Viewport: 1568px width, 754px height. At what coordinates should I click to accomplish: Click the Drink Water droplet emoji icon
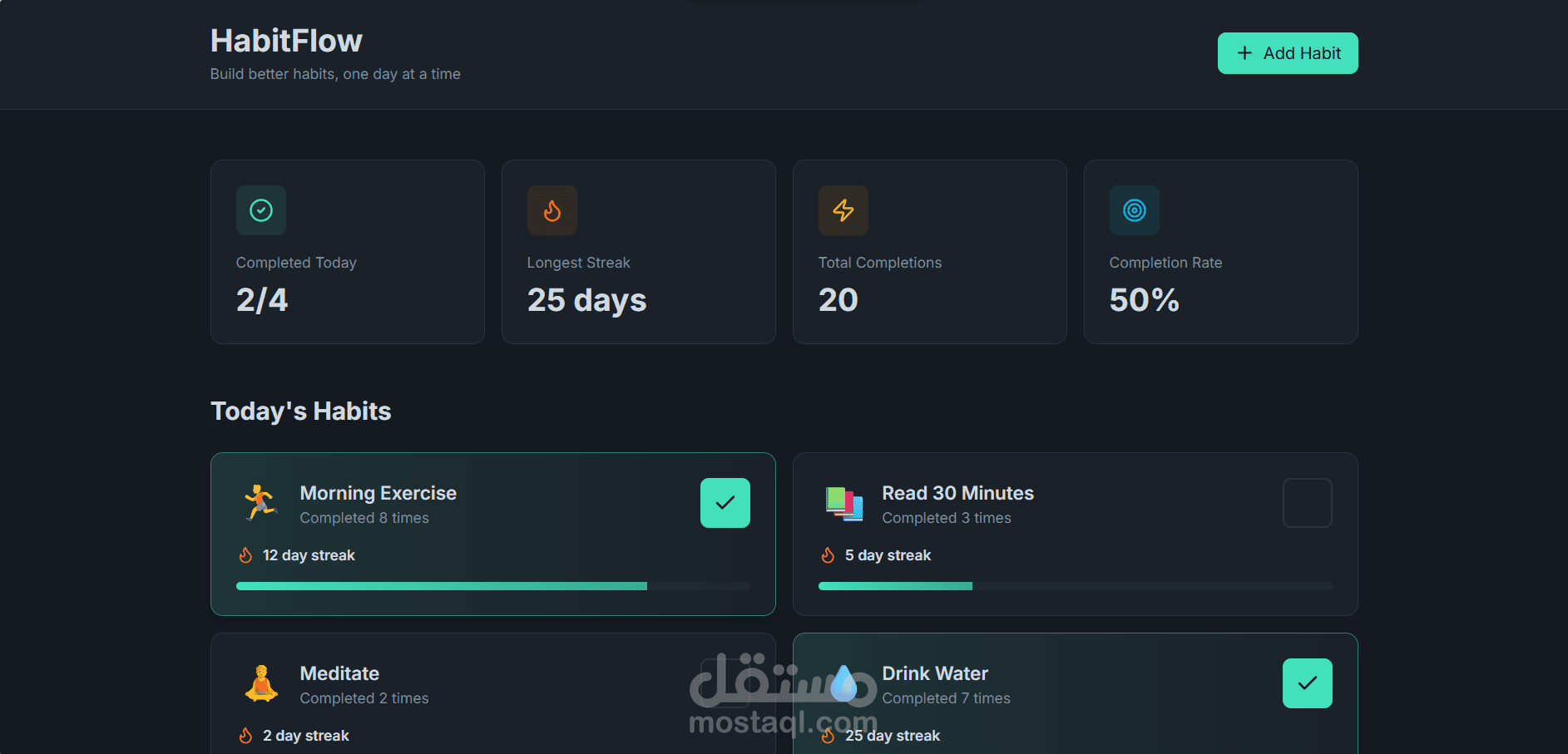pyautogui.click(x=843, y=683)
